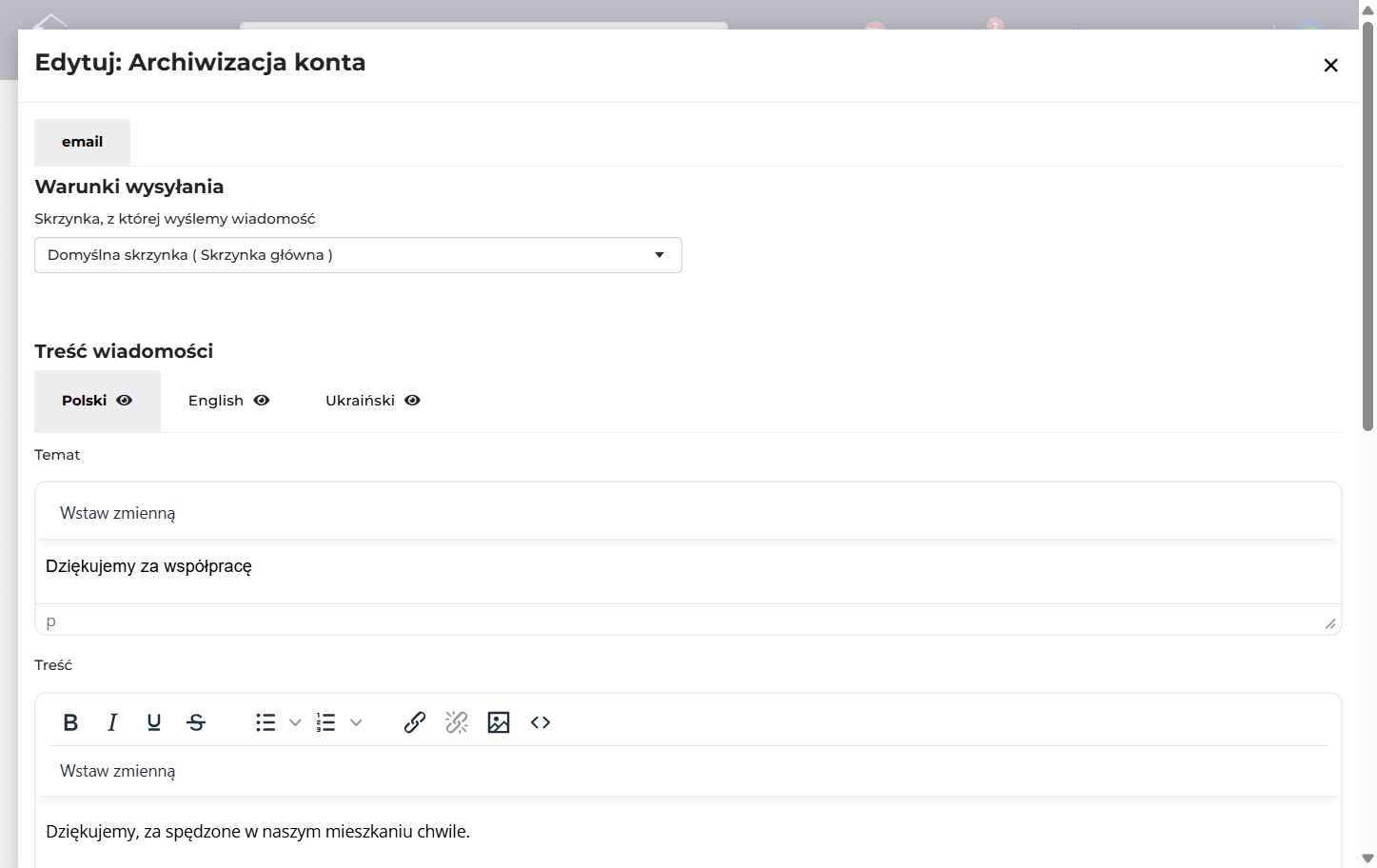Click the Treść field label
This screenshot has height=868, width=1377.
coord(53,665)
